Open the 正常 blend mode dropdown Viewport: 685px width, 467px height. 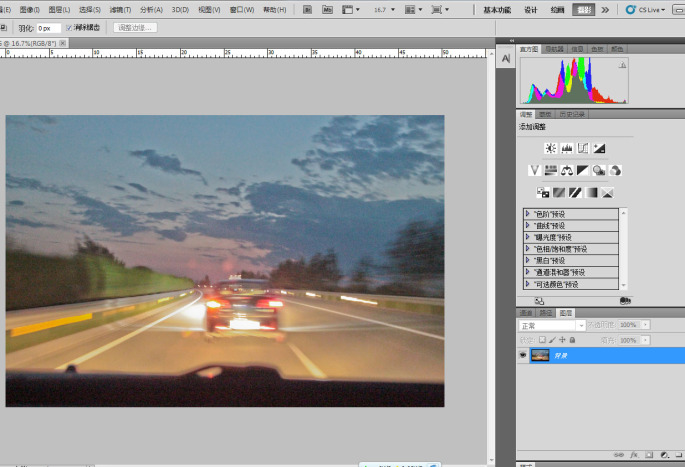click(549, 325)
